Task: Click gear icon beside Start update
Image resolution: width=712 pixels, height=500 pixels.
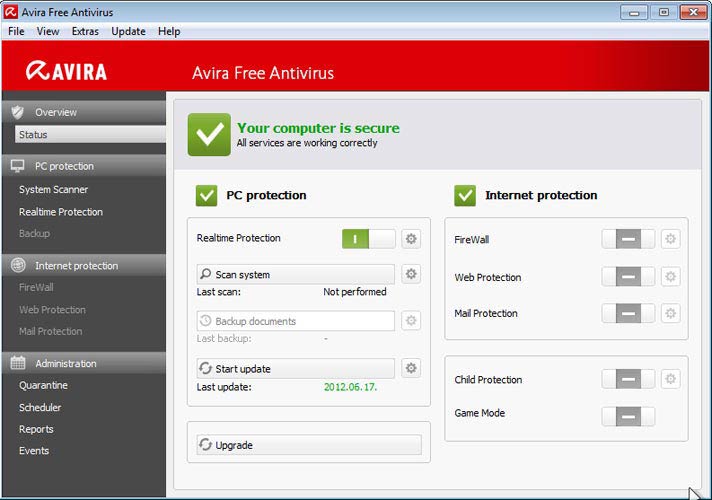Action: pos(411,369)
